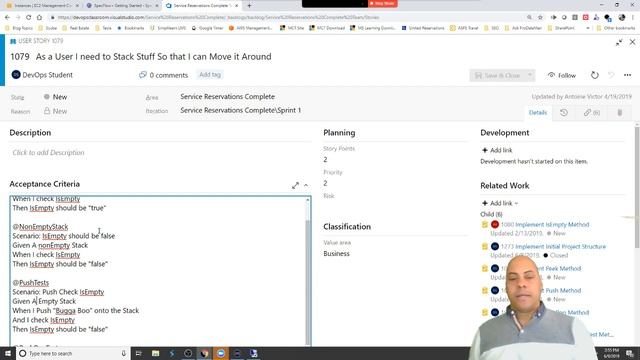
Task: Click the Windows taskbar search box
Action: (x=73, y=353)
